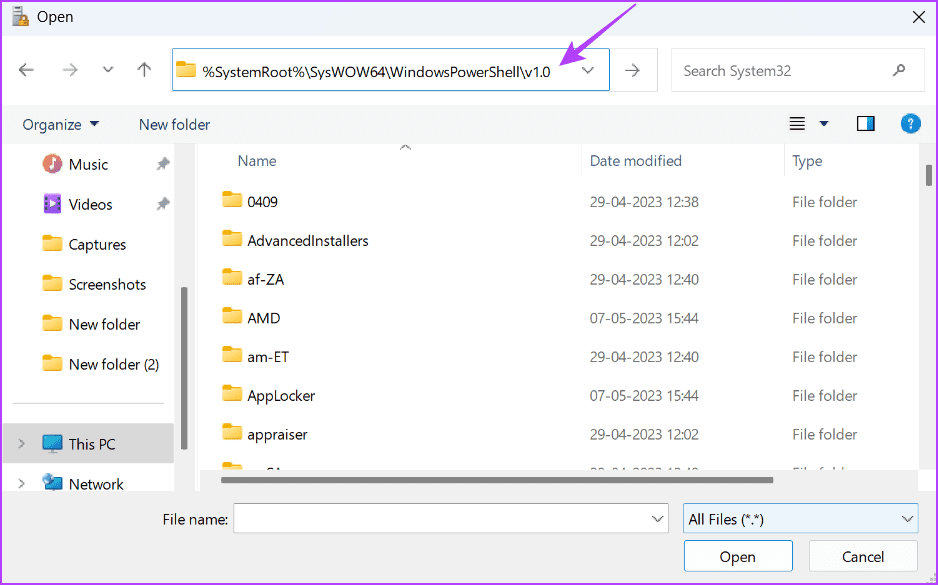Viewport: 938px width, 585px height.
Task: Click appraiser date 29-04-2023 12:02
Action: tap(644, 435)
